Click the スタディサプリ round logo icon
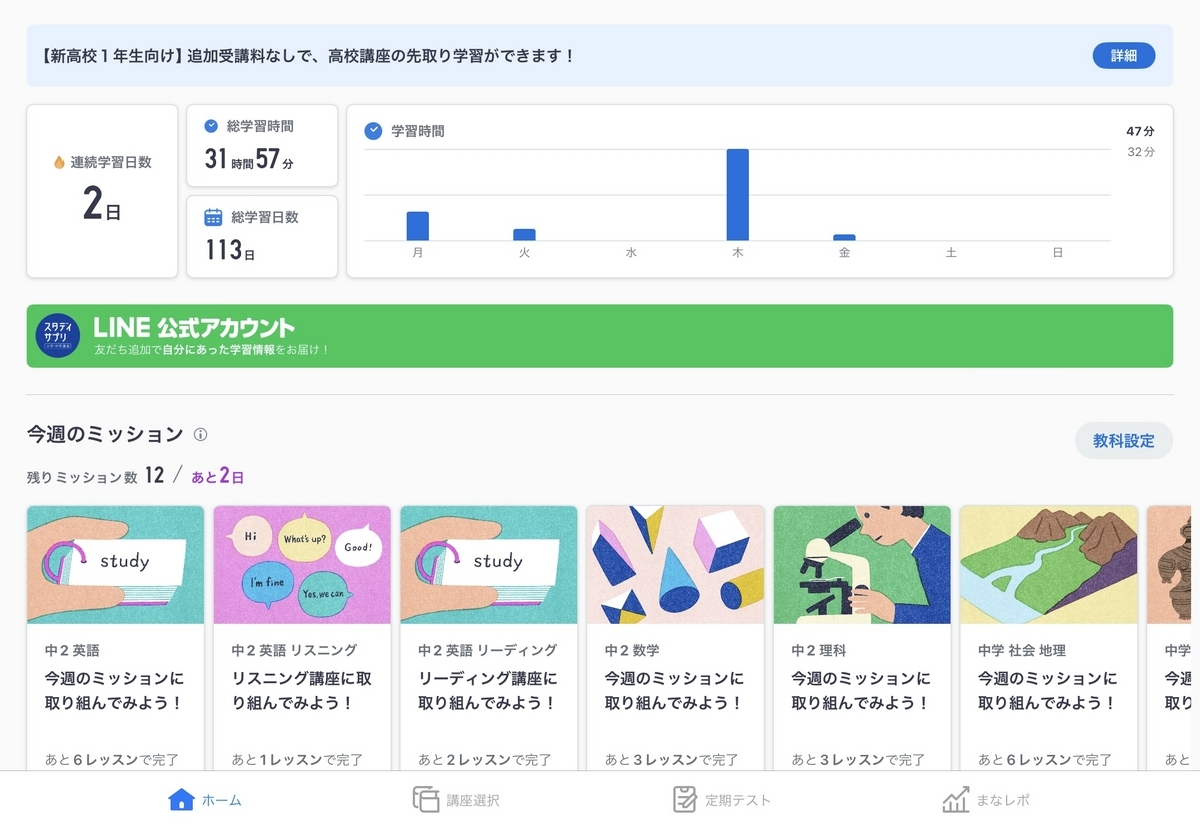Screen dimensions: 1200x826 tap(58, 336)
